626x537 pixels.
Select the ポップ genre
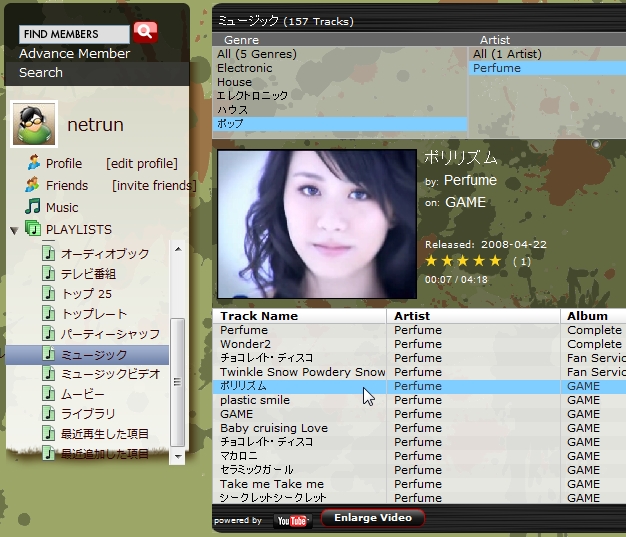pos(340,124)
